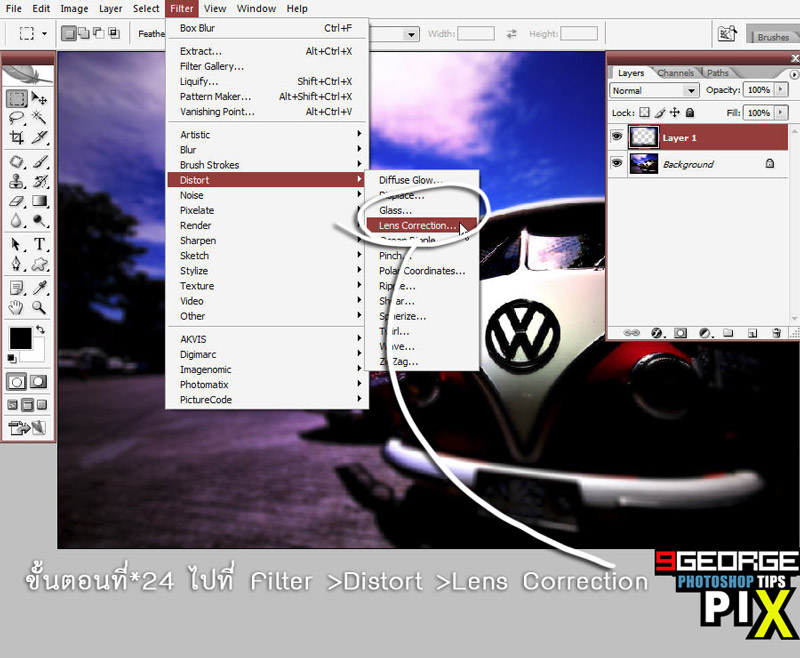800x658 pixels.
Task: Click Liquify in the Filter menu
Action: coord(265,81)
